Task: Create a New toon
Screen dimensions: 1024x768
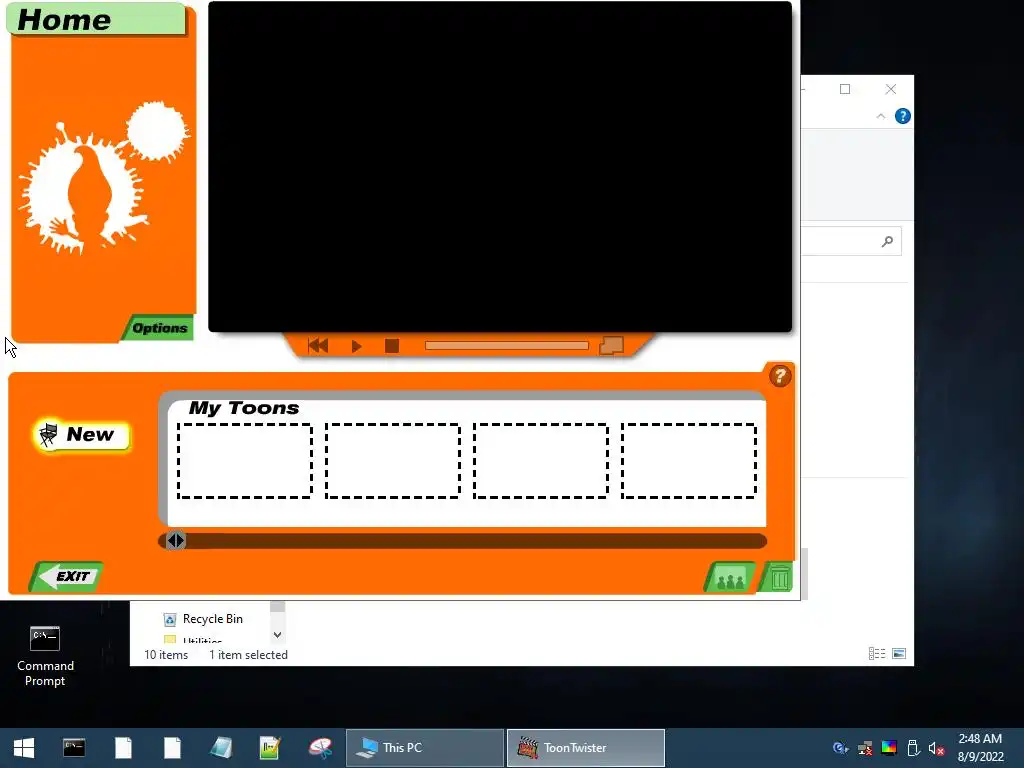Action: (x=82, y=435)
